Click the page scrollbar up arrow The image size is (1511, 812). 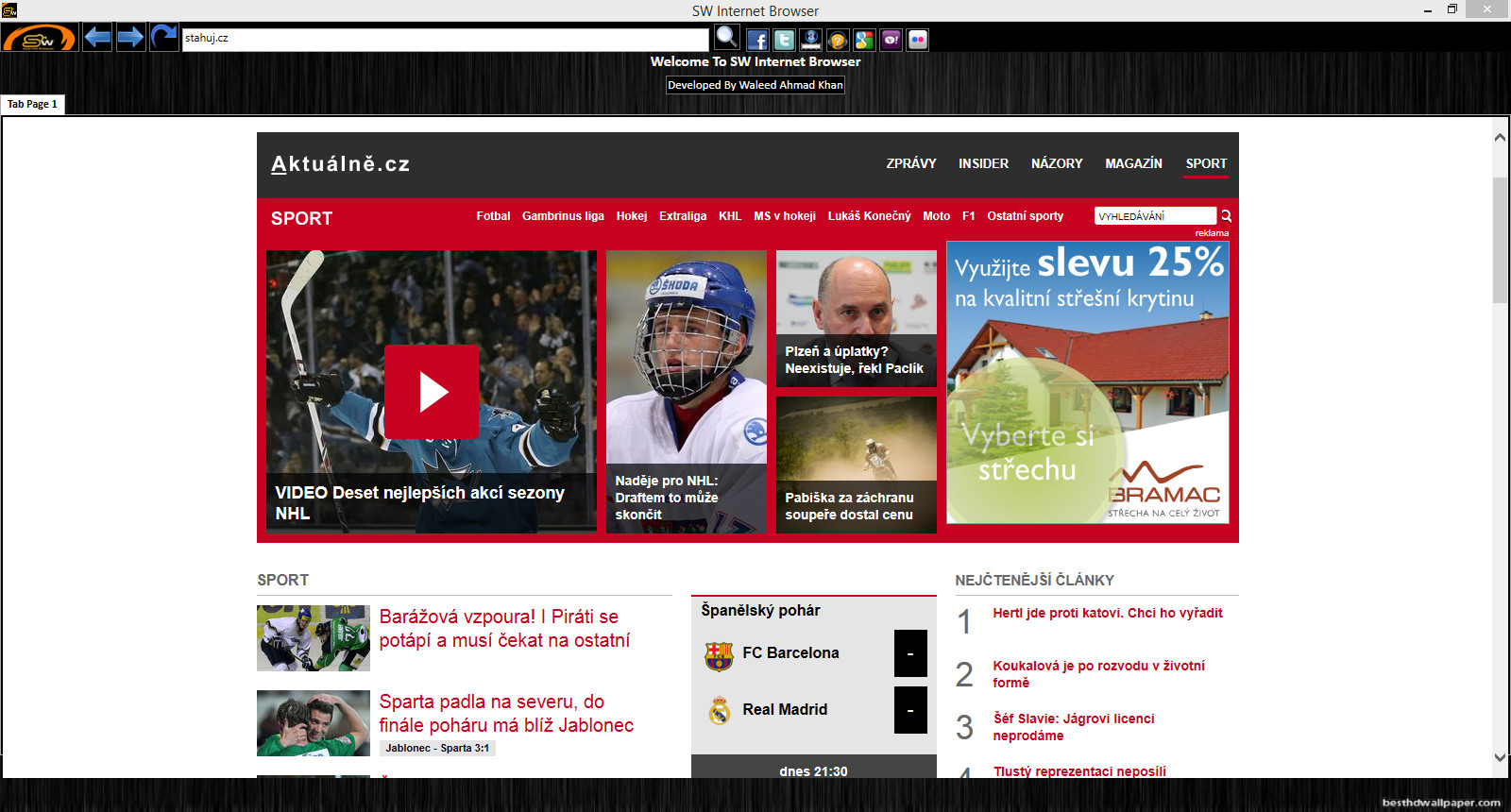(1500, 138)
